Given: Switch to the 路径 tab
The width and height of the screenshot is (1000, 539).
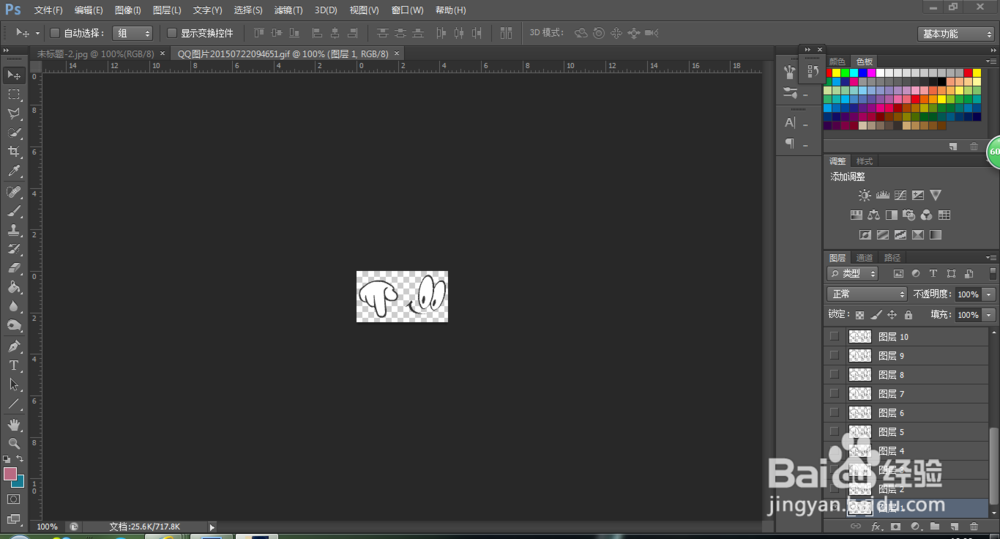Looking at the screenshot, I should [x=892, y=258].
